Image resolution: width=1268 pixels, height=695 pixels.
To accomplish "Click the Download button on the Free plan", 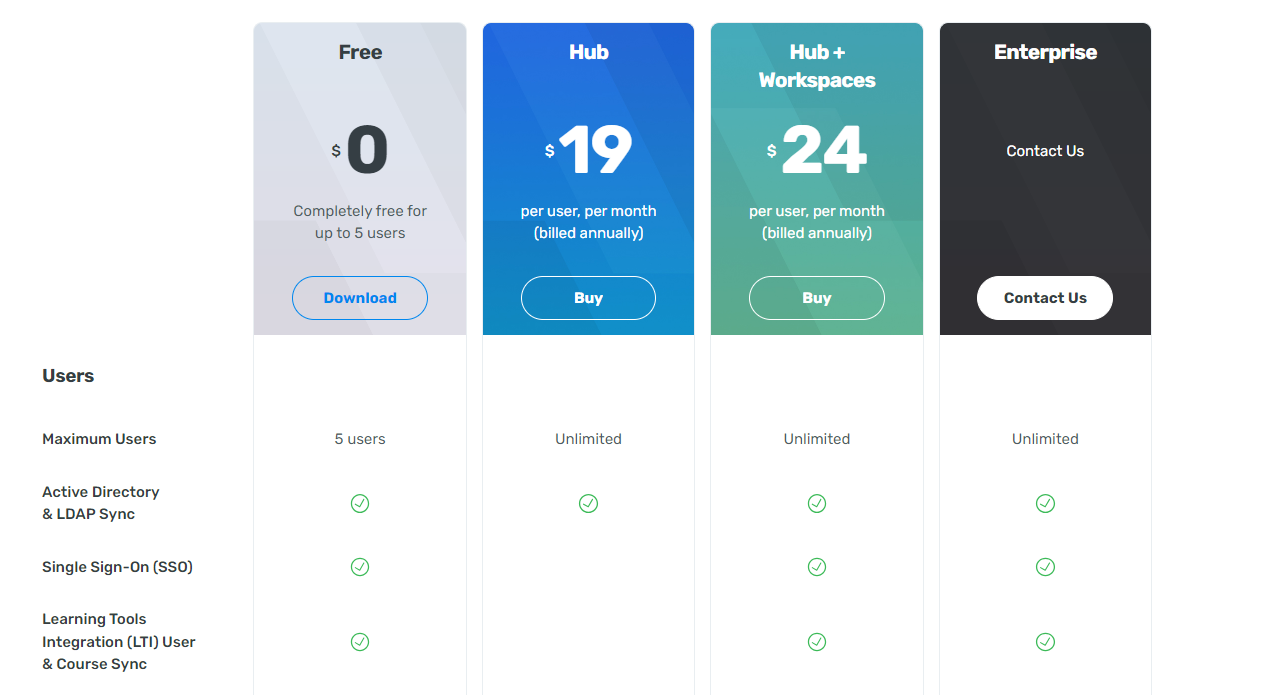I will pos(360,297).
